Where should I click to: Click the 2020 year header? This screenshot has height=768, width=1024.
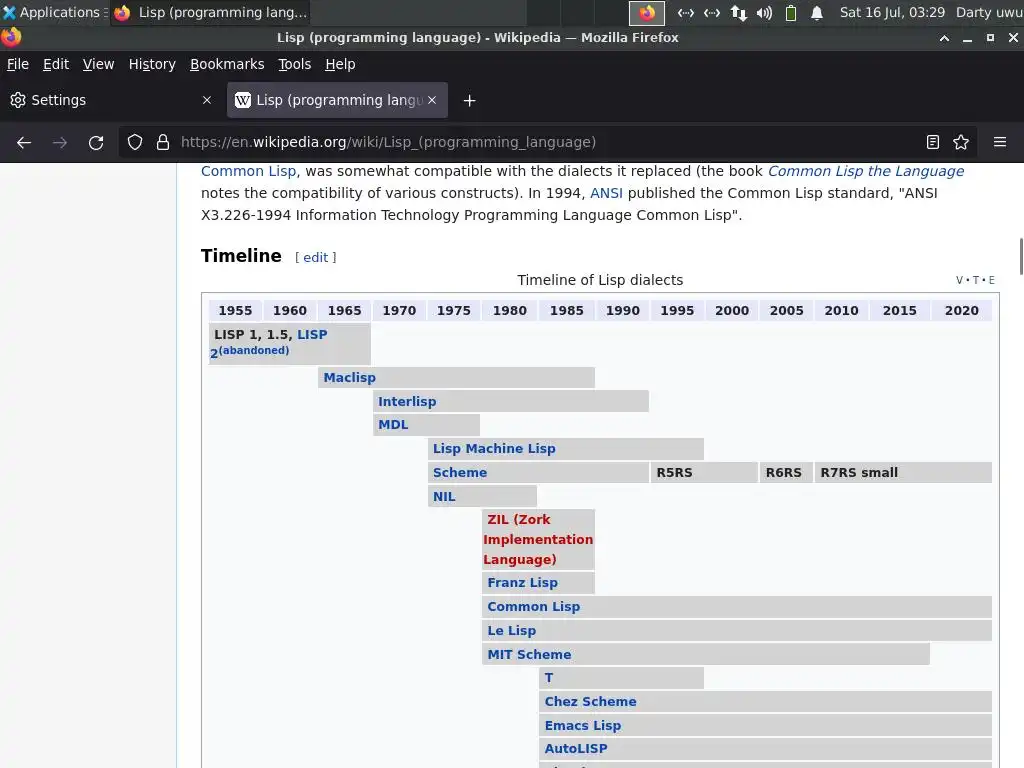click(x=961, y=311)
